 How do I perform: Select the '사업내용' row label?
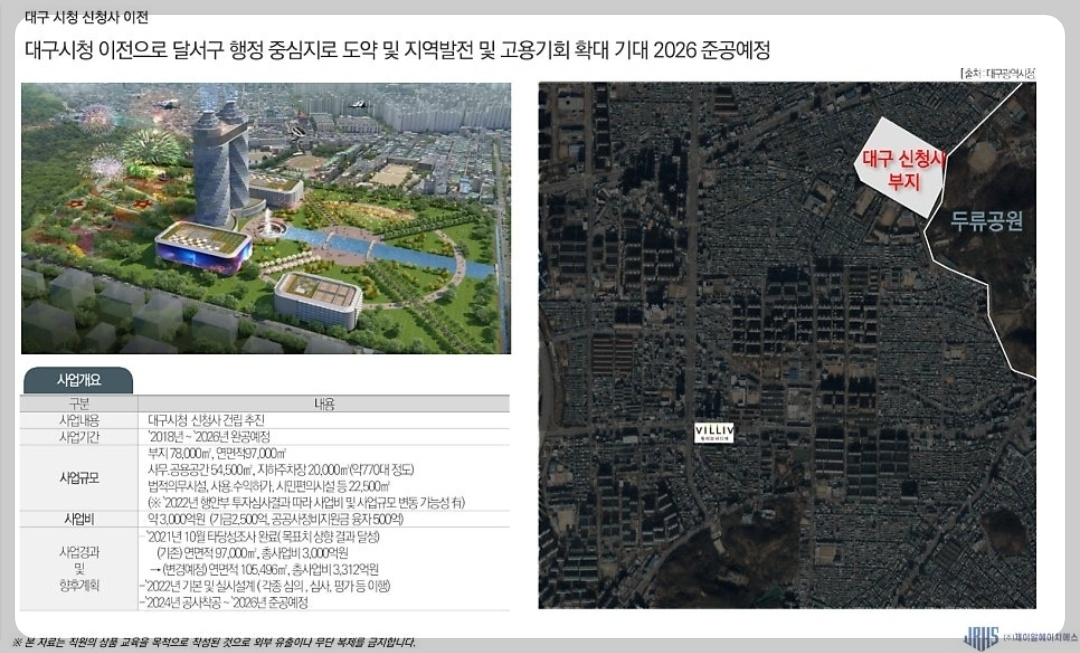point(79,420)
